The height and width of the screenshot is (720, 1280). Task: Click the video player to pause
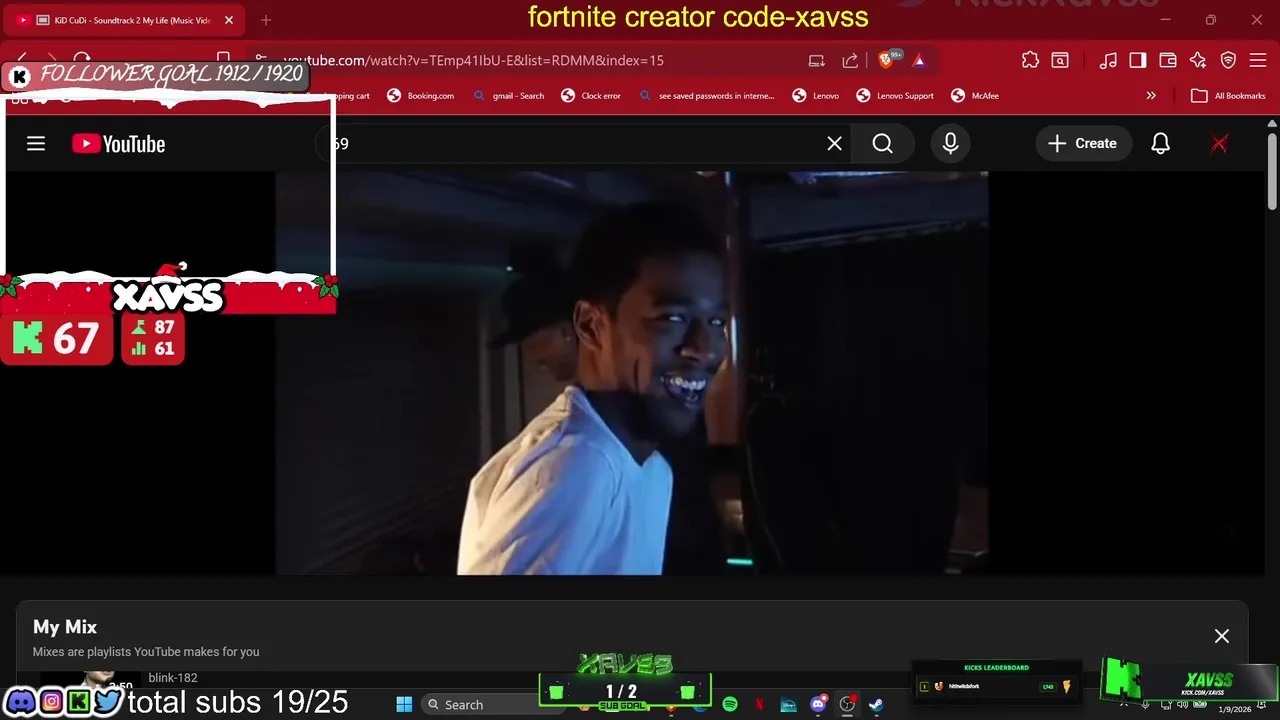point(632,373)
